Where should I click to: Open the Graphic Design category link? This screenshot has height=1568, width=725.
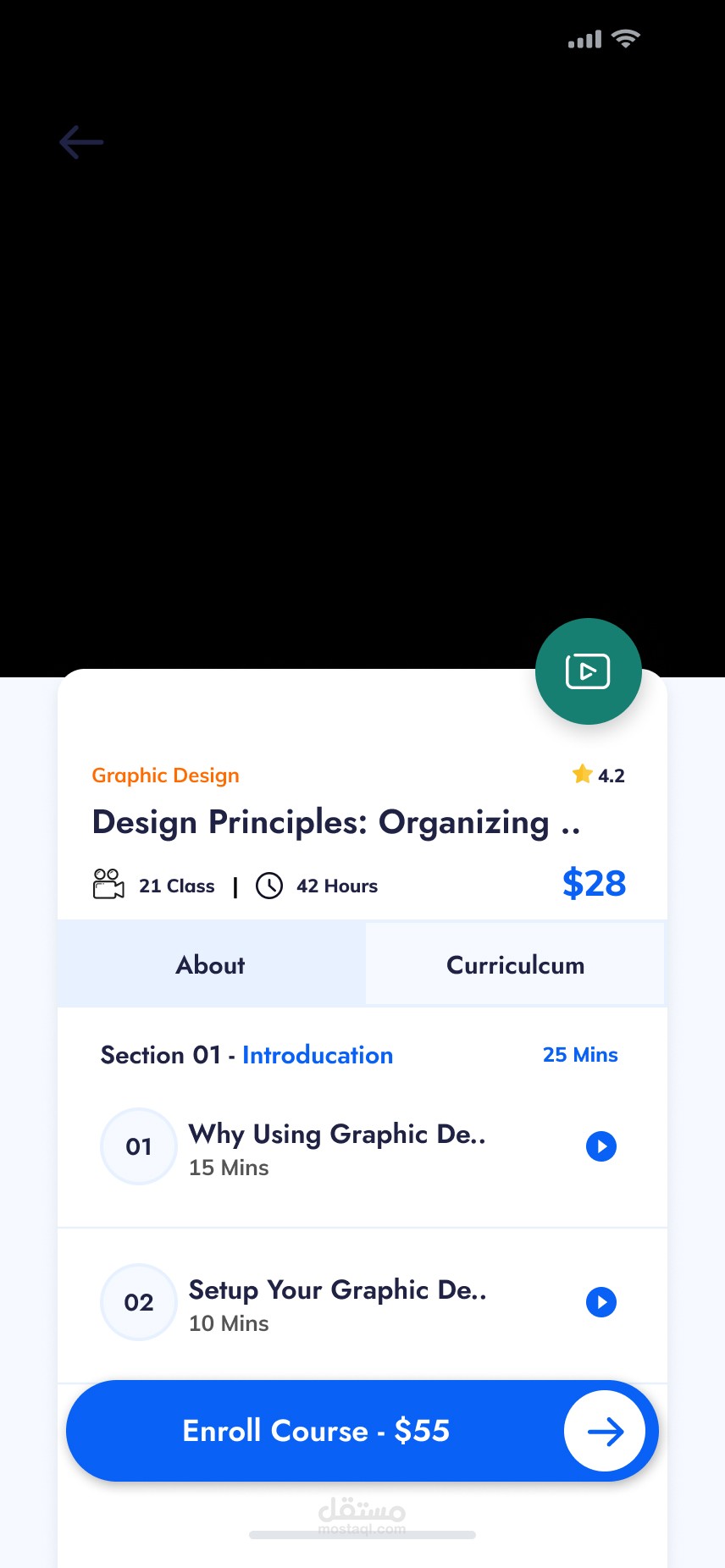click(166, 776)
